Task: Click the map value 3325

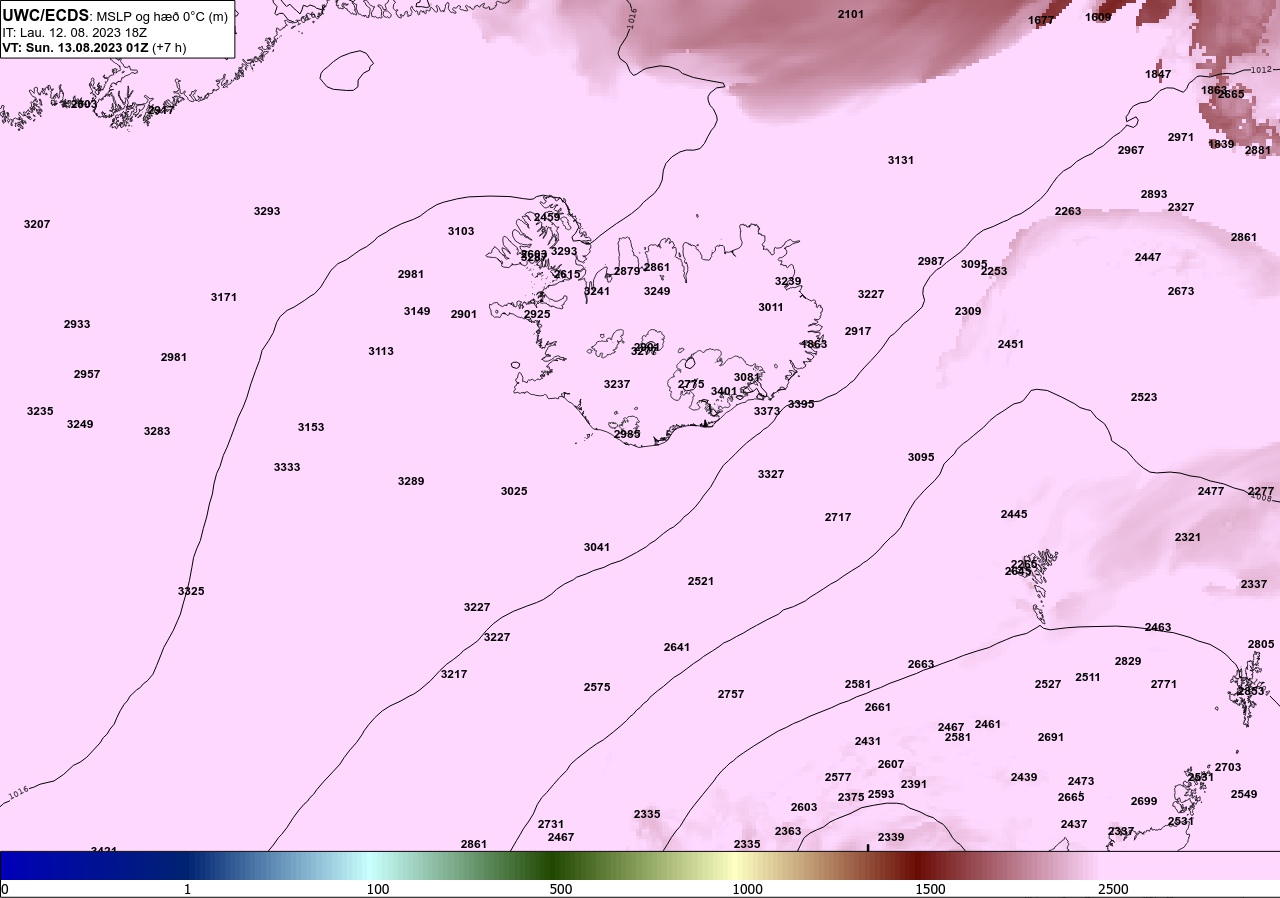Action: point(191,591)
